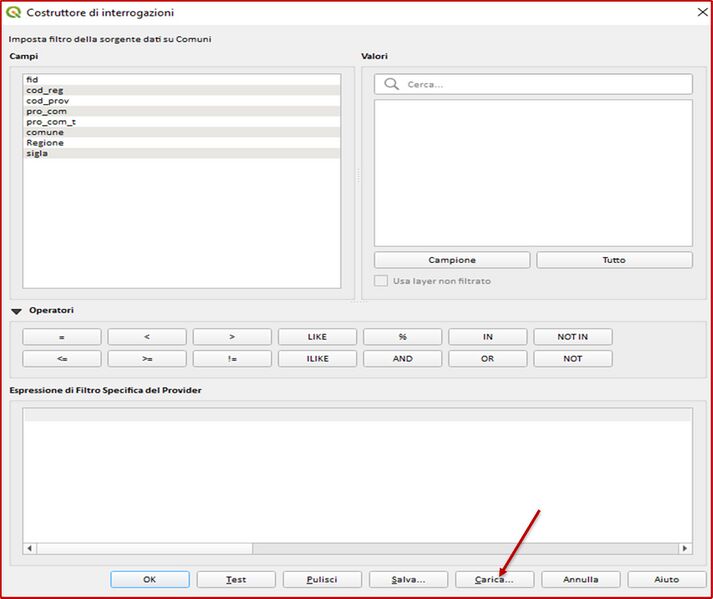
Task: Clear the expression with Pulisci
Action: pos(322,579)
